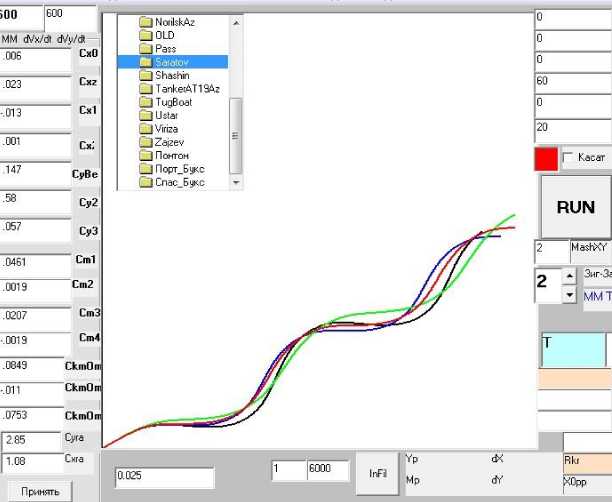Click the Cxz coefficient field .023
The width and height of the screenshot is (612, 502).
click(x=35, y=89)
